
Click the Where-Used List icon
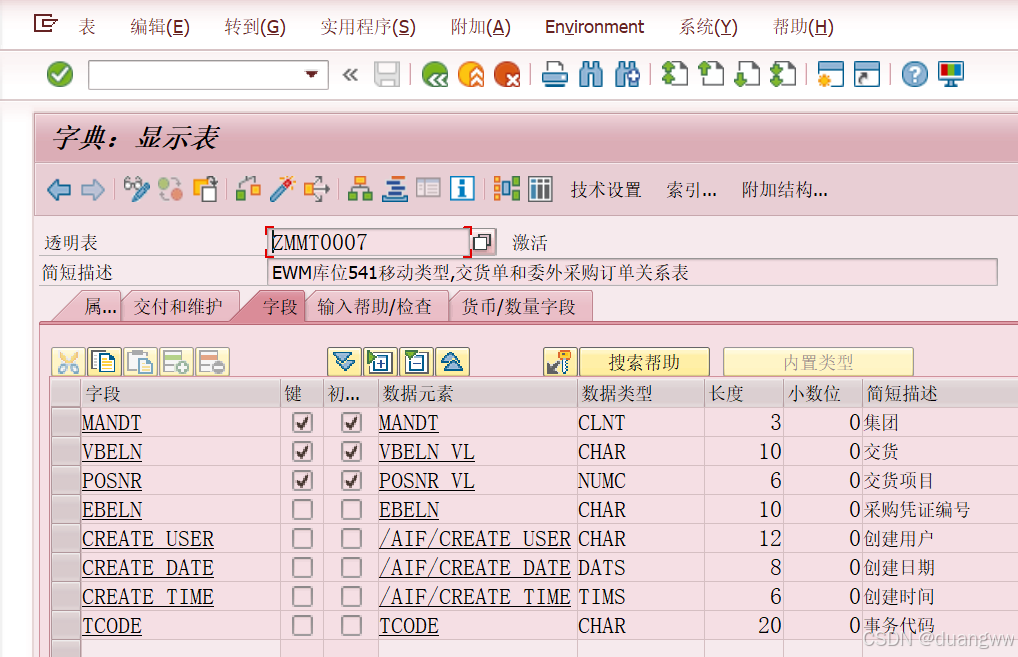click(x=317, y=189)
